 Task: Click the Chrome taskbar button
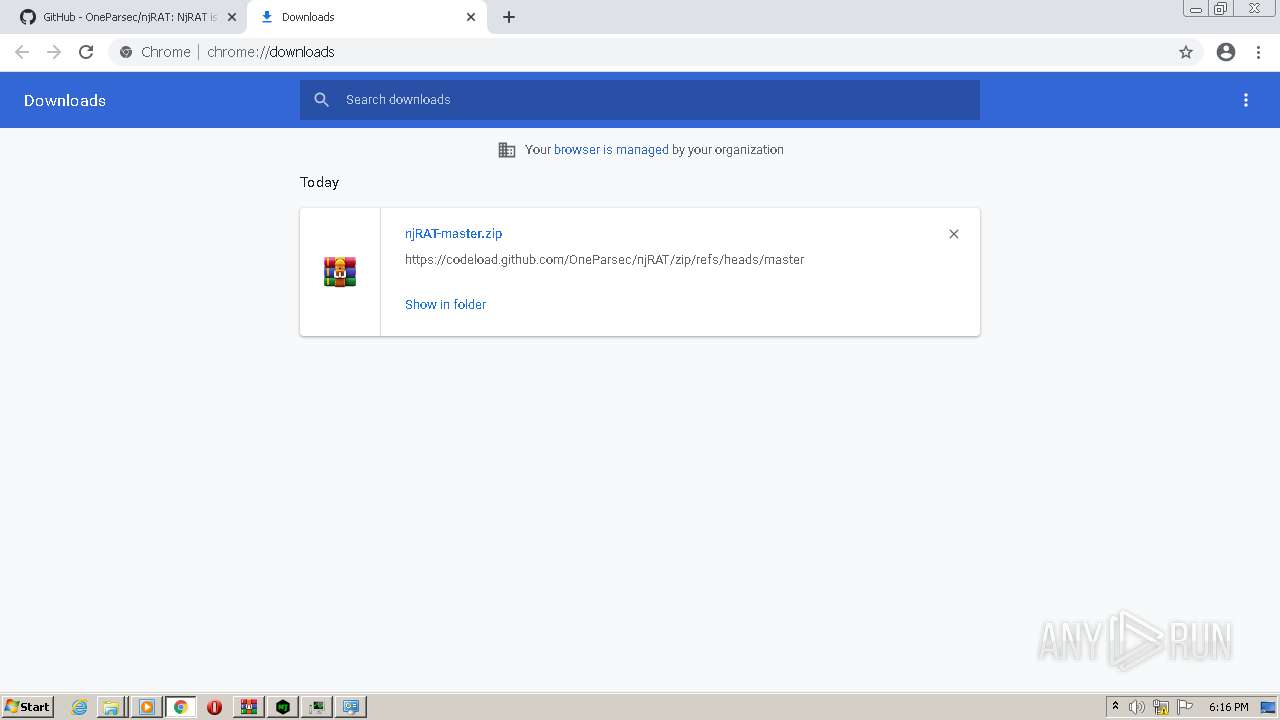[181, 707]
